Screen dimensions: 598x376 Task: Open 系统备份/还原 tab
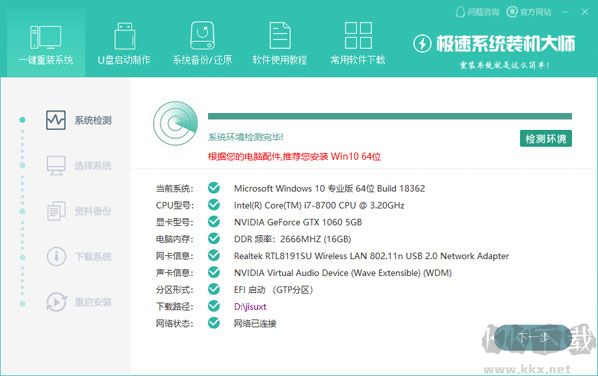(x=202, y=44)
